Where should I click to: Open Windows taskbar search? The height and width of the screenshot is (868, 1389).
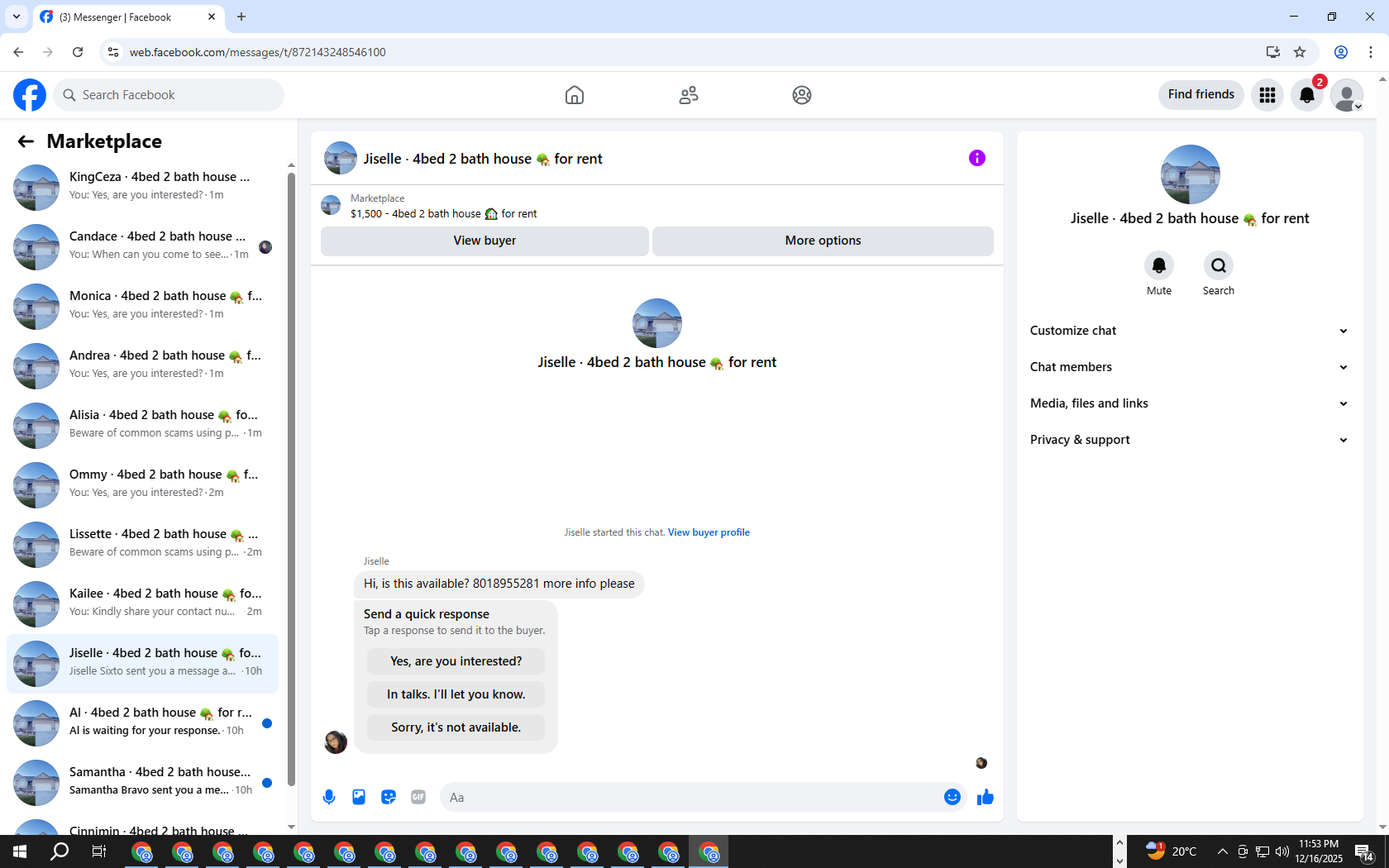(60, 851)
